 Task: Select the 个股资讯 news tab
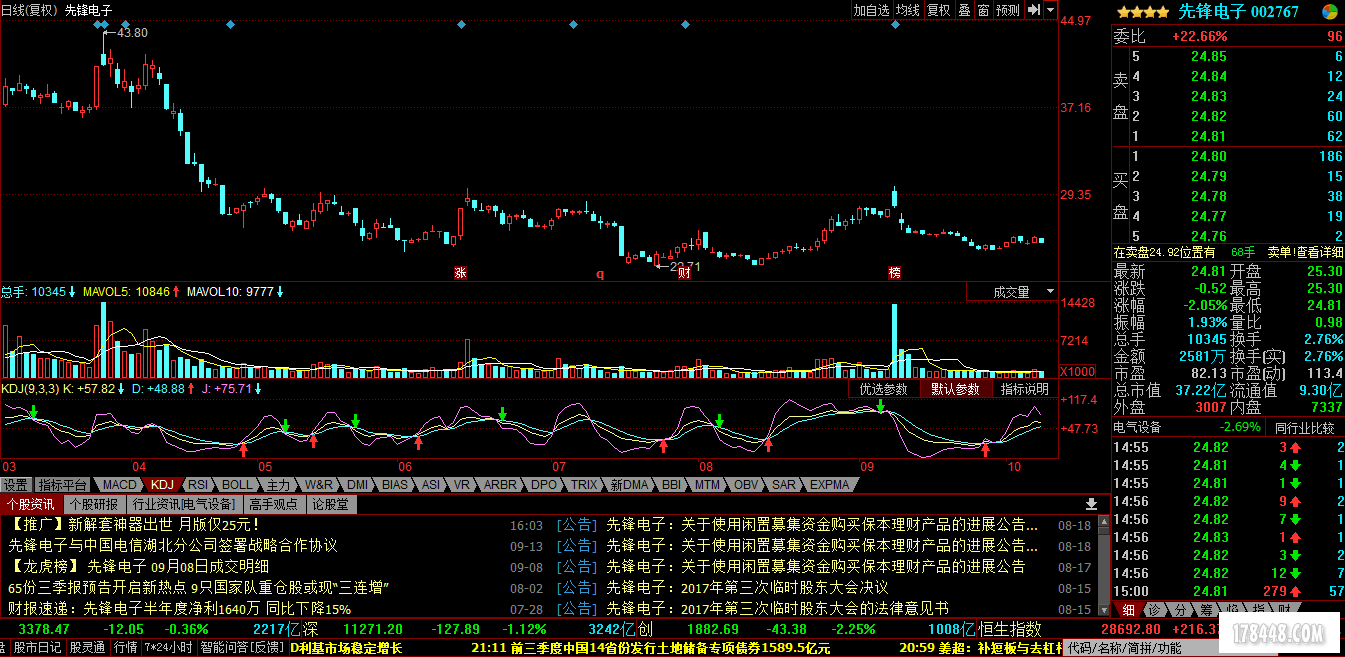pos(30,504)
